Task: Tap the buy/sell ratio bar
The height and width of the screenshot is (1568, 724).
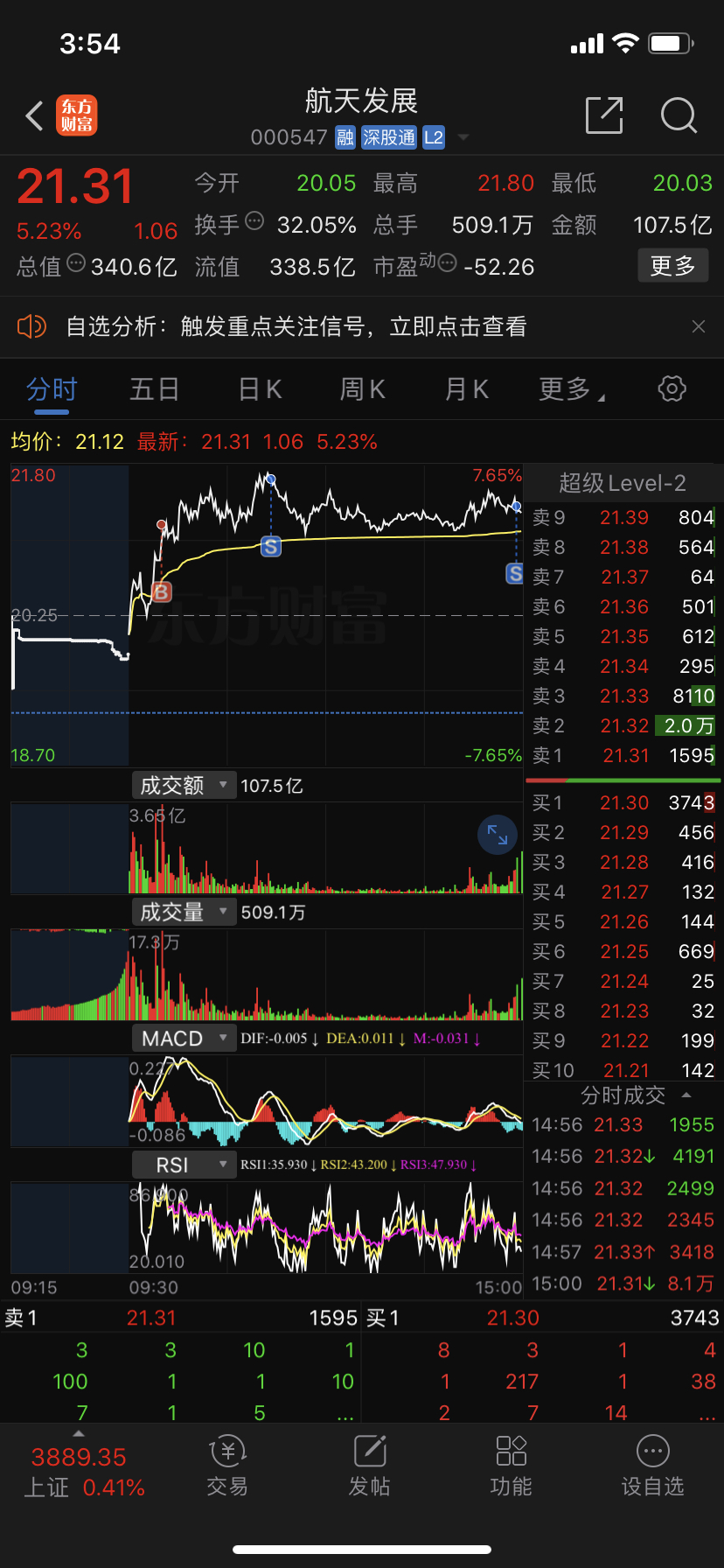Action: point(623,780)
